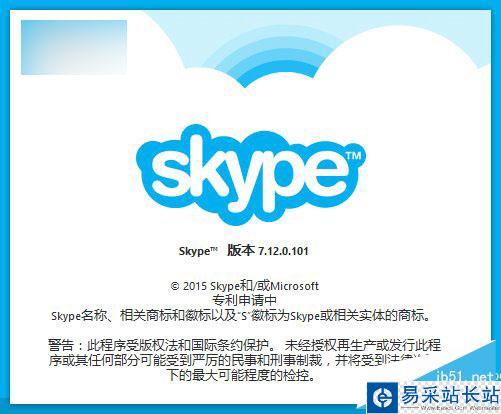Click the last line 下的最大可能程度的检控
Screen dimensions: 501x414
coord(241,376)
